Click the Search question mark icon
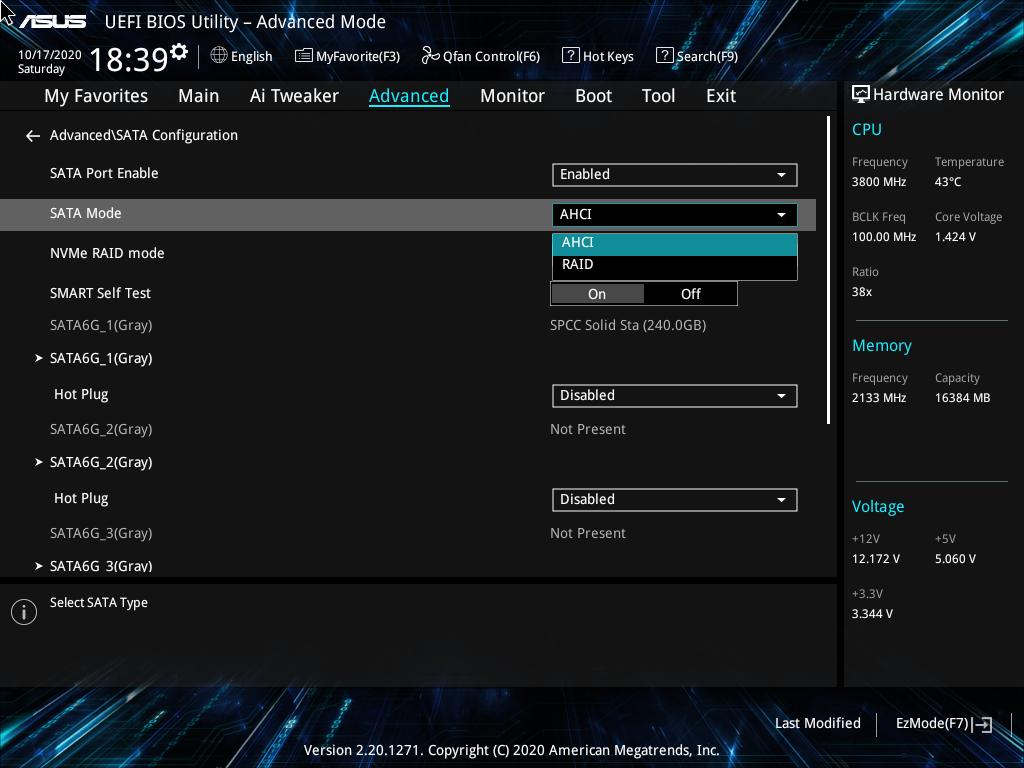 pyautogui.click(x=664, y=56)
